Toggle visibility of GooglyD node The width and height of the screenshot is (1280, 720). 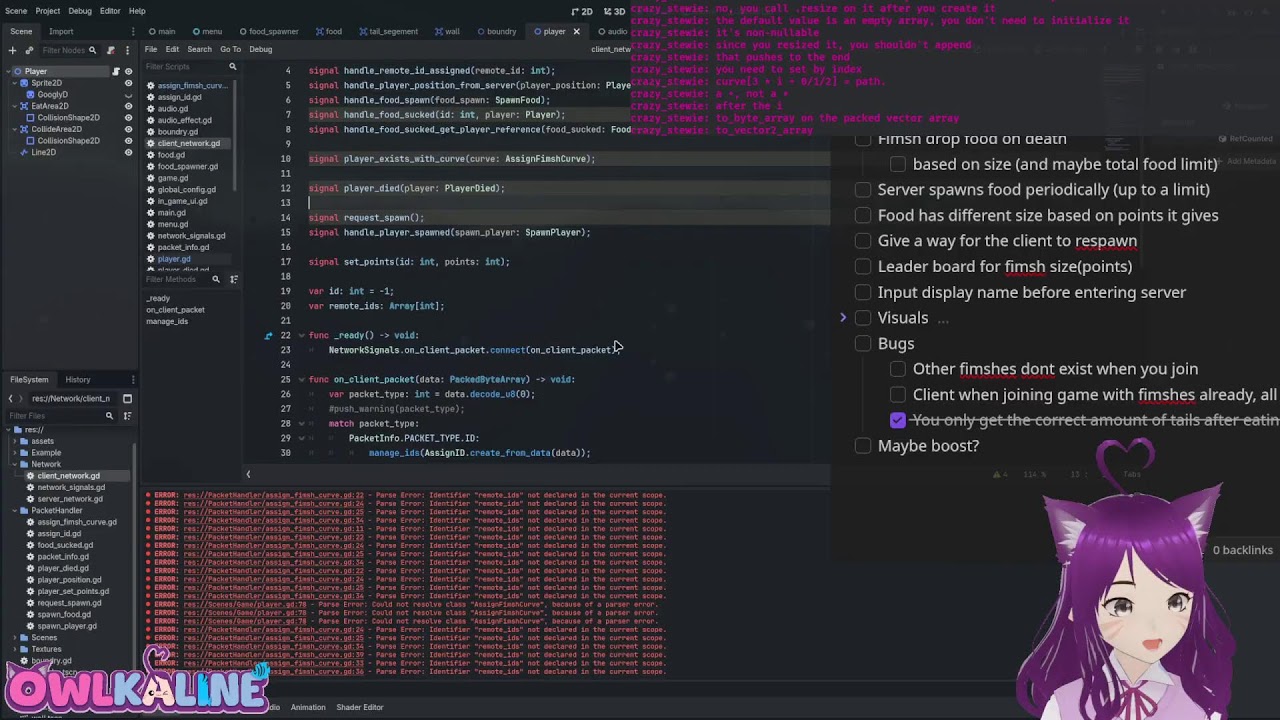pos(128,95)
